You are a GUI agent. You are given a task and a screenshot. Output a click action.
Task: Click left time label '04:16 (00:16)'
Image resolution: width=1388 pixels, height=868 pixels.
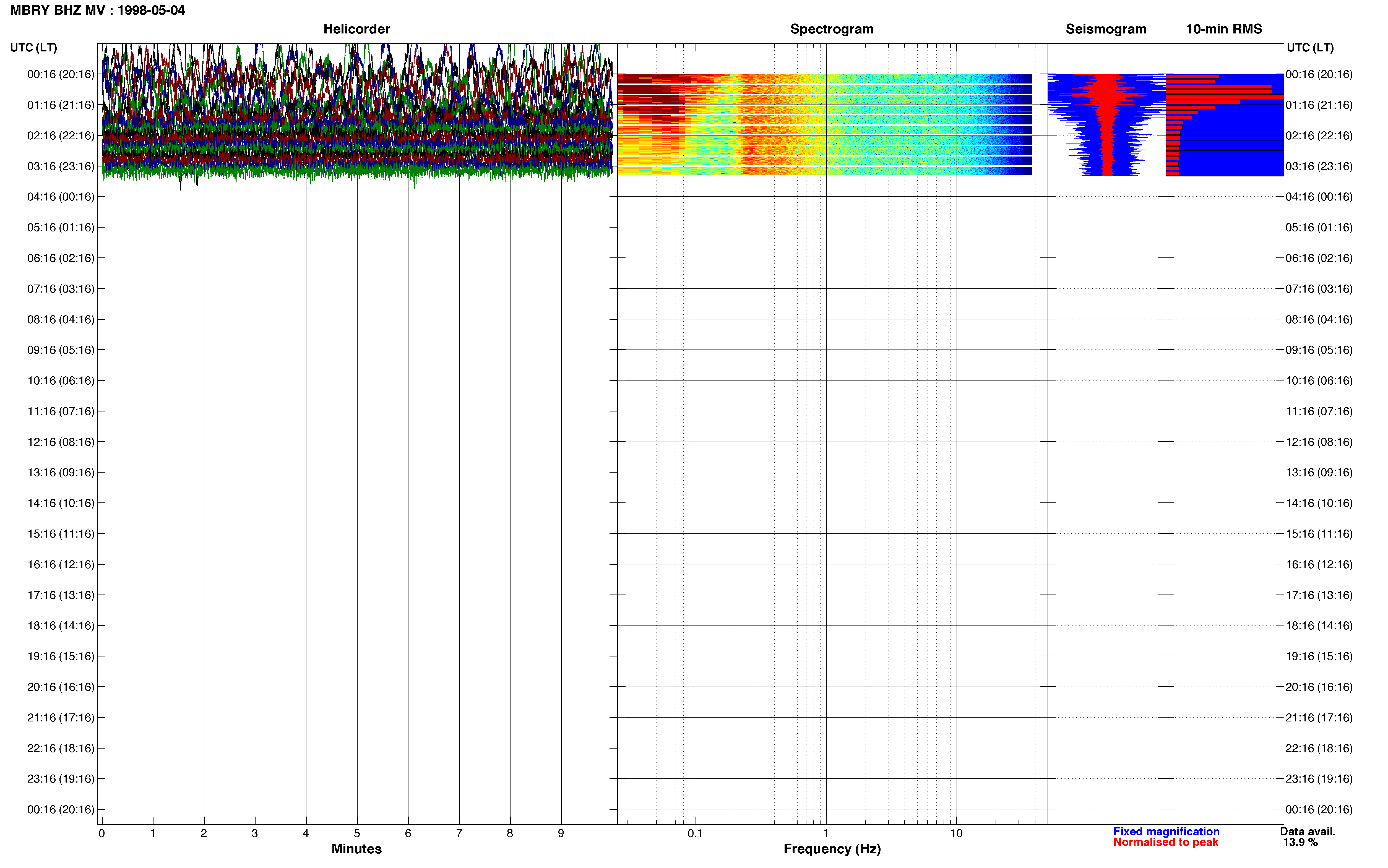pyautogui.click(x=61, y=197)
